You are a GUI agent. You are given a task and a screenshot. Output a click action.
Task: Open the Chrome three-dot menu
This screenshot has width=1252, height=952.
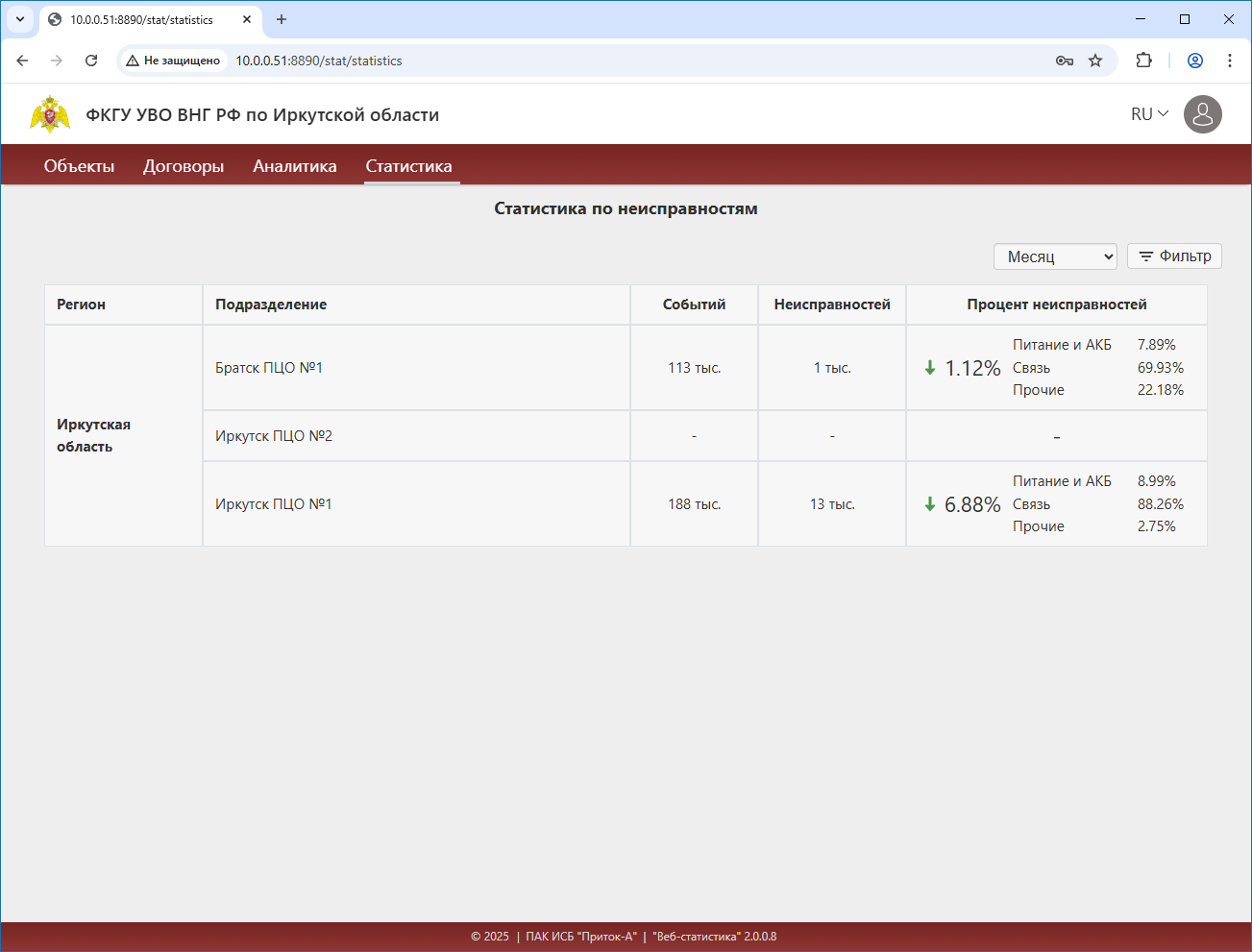[1230, 61]
